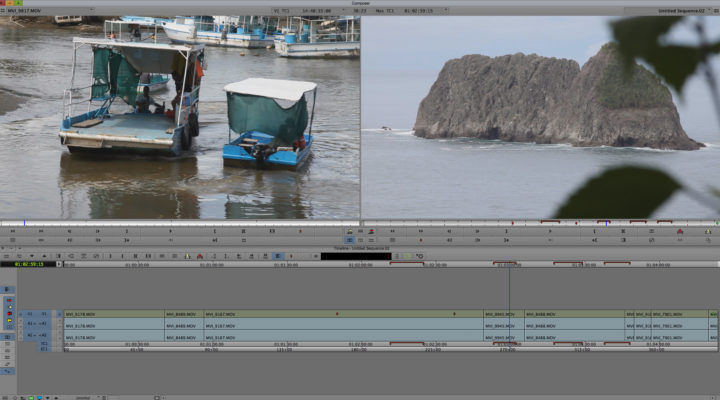The height and width of the screenshot is (400, 720).
Task: Click in the source monitor position bar
Action: [180, 223]
